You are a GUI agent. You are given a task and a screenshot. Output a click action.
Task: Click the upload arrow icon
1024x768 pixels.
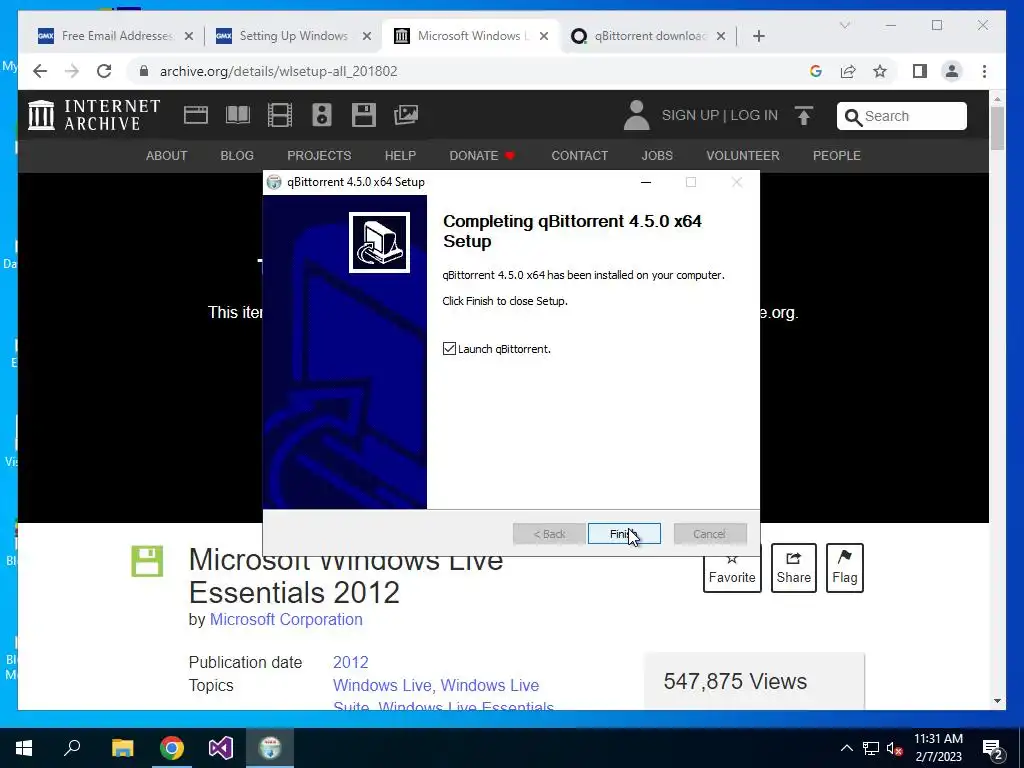pos(804,116)
